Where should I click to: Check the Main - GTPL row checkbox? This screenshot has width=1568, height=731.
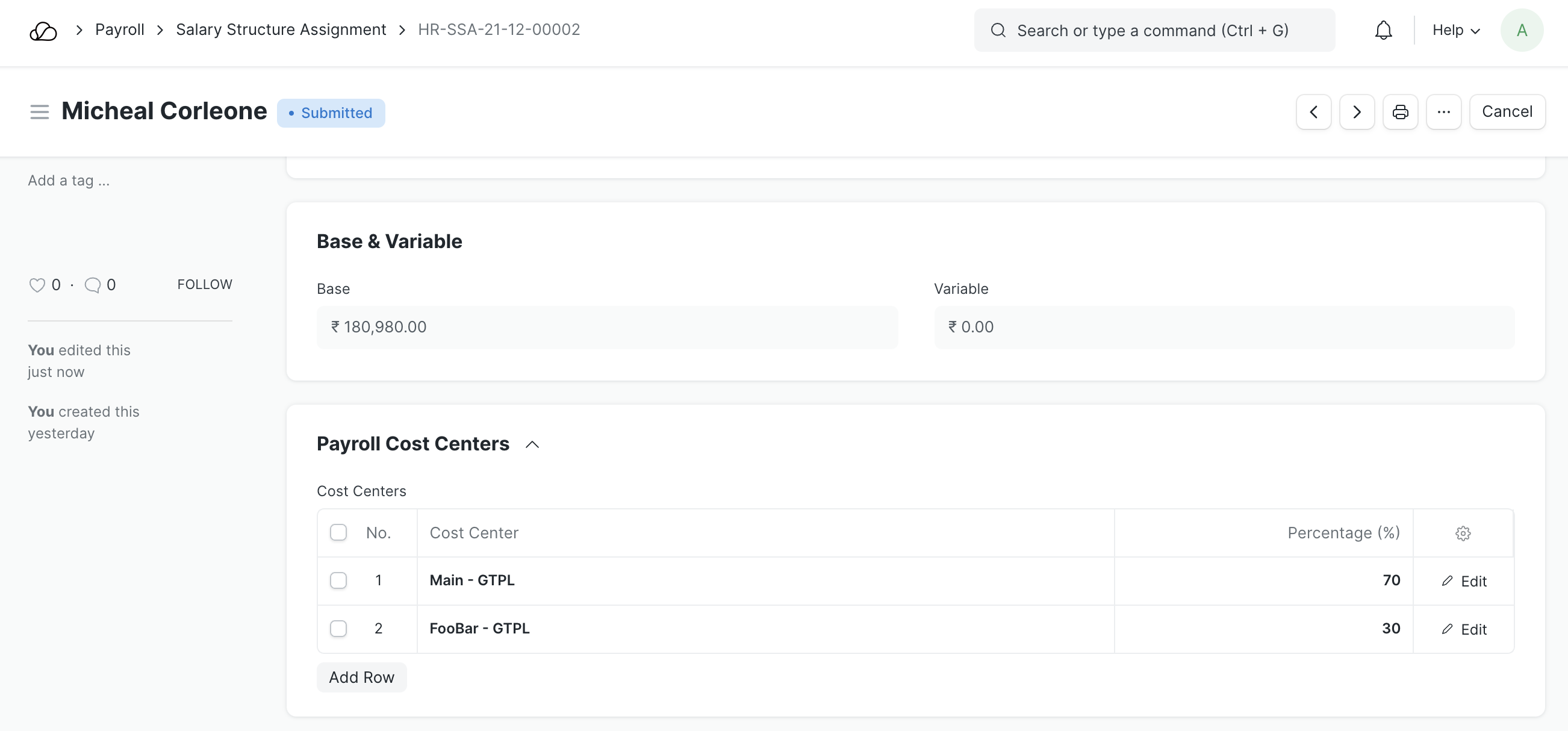click(338, 580)
